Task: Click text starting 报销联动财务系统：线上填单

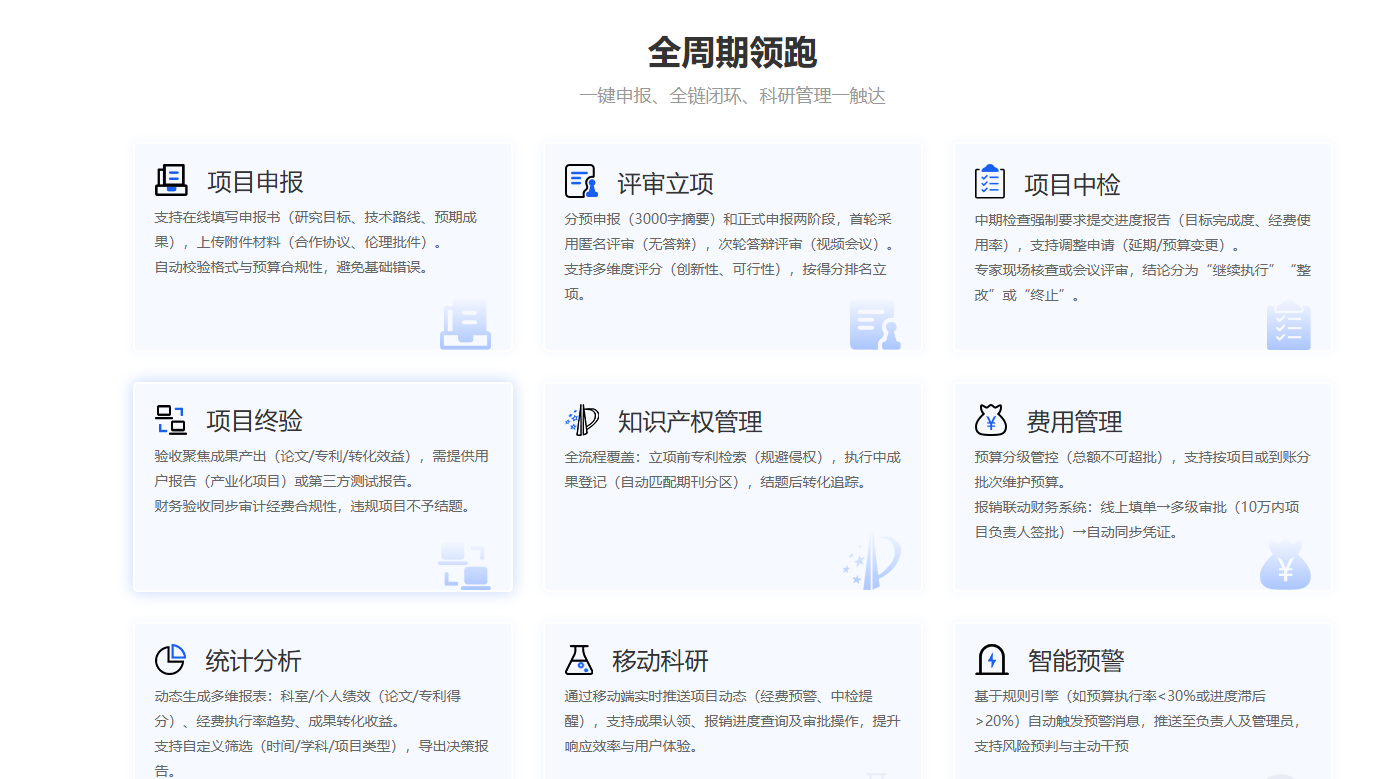Action: click(1137, 519)
